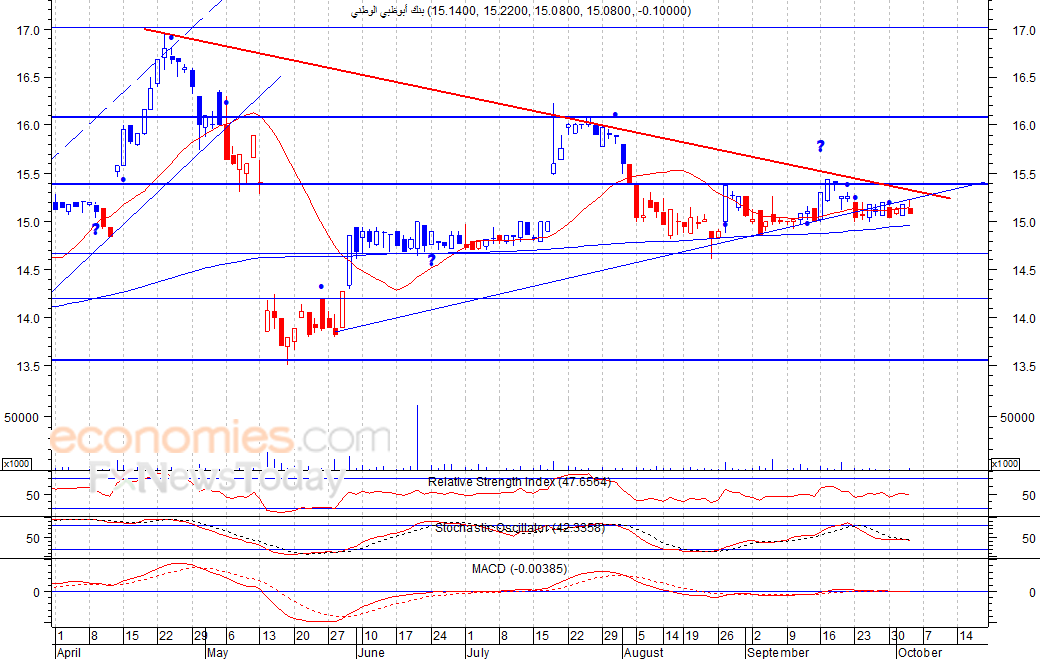Click the 50000 volume label on left axis

coord(23,418)
